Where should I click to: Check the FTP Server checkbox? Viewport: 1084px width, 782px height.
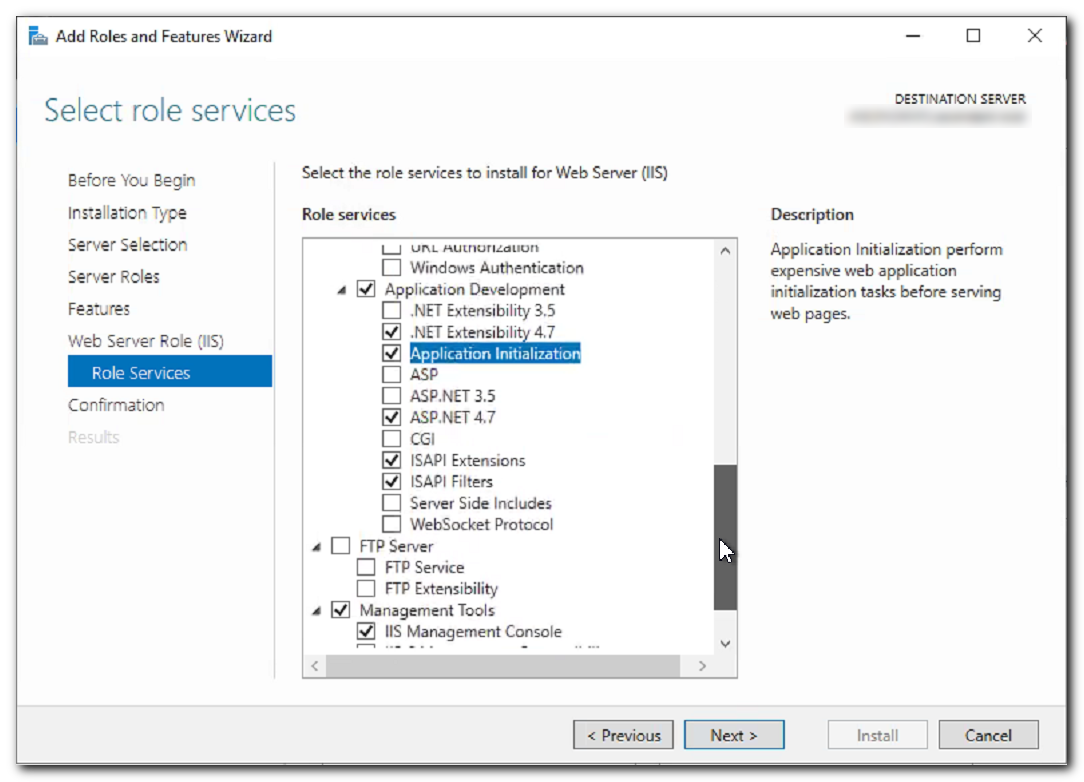(x=340, y=546)
